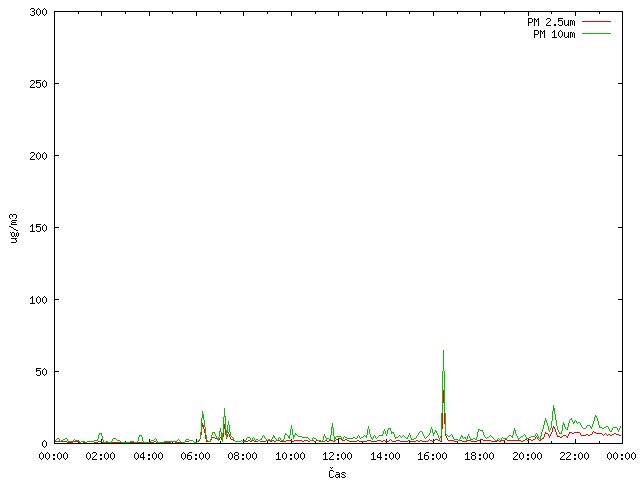
Task: Click the 16:00 time label
Action: [432, 456]
